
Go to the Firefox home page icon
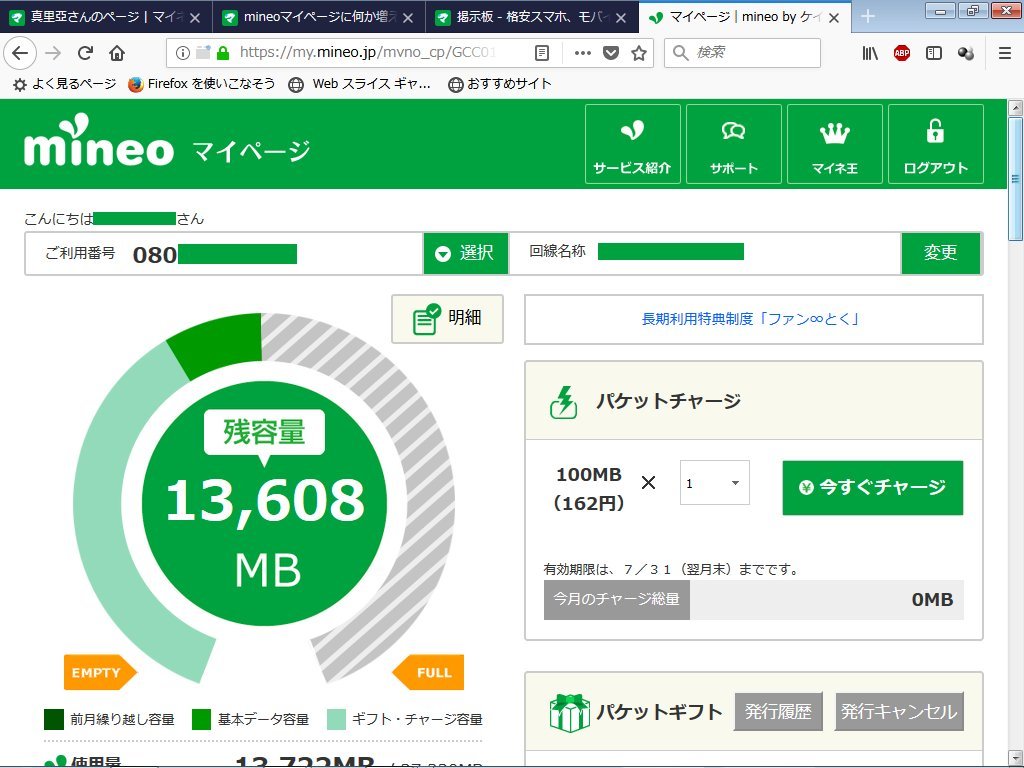pyautogui.click(x=117, y=53)
